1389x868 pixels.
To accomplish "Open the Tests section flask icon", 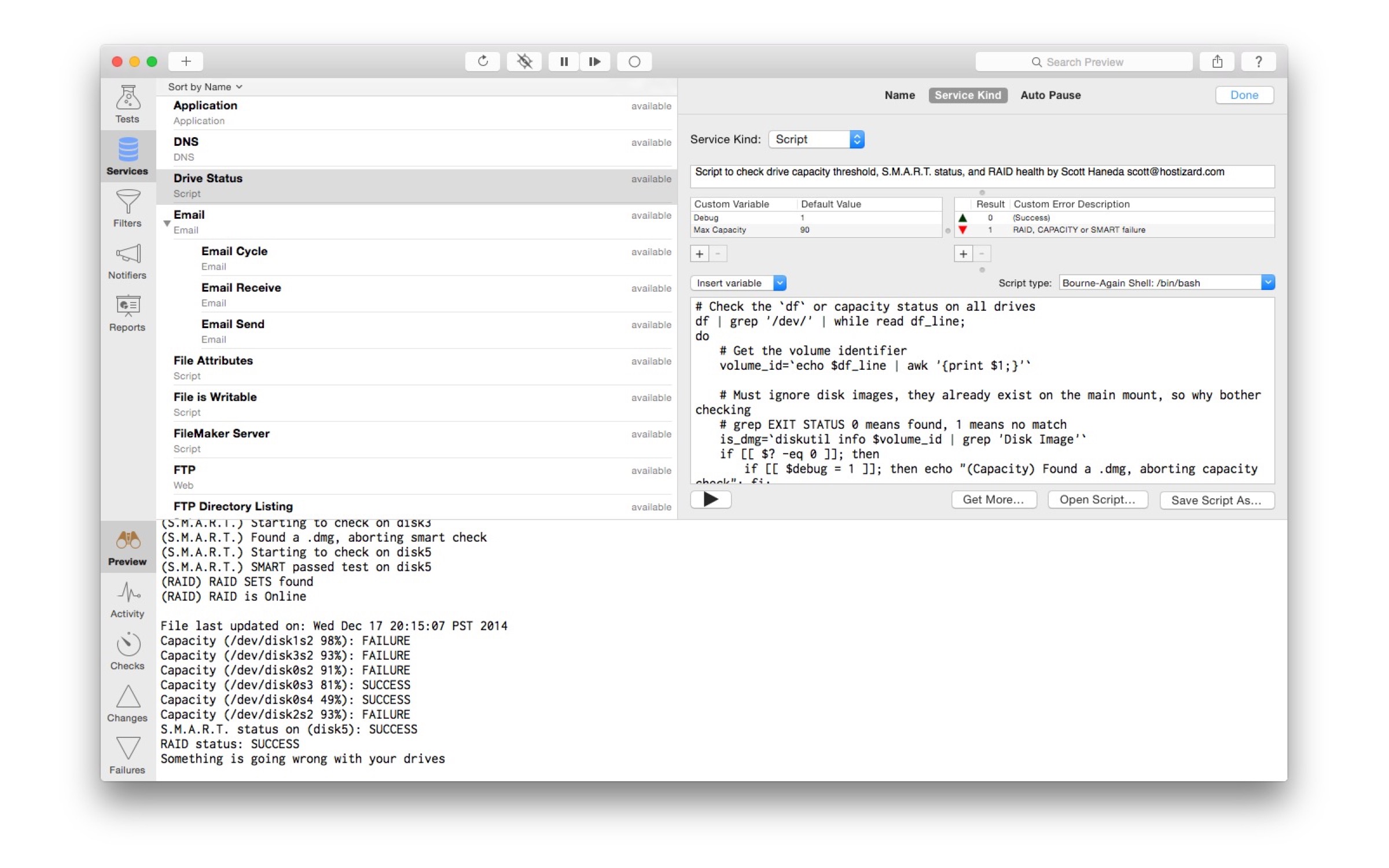I will 127,98.
